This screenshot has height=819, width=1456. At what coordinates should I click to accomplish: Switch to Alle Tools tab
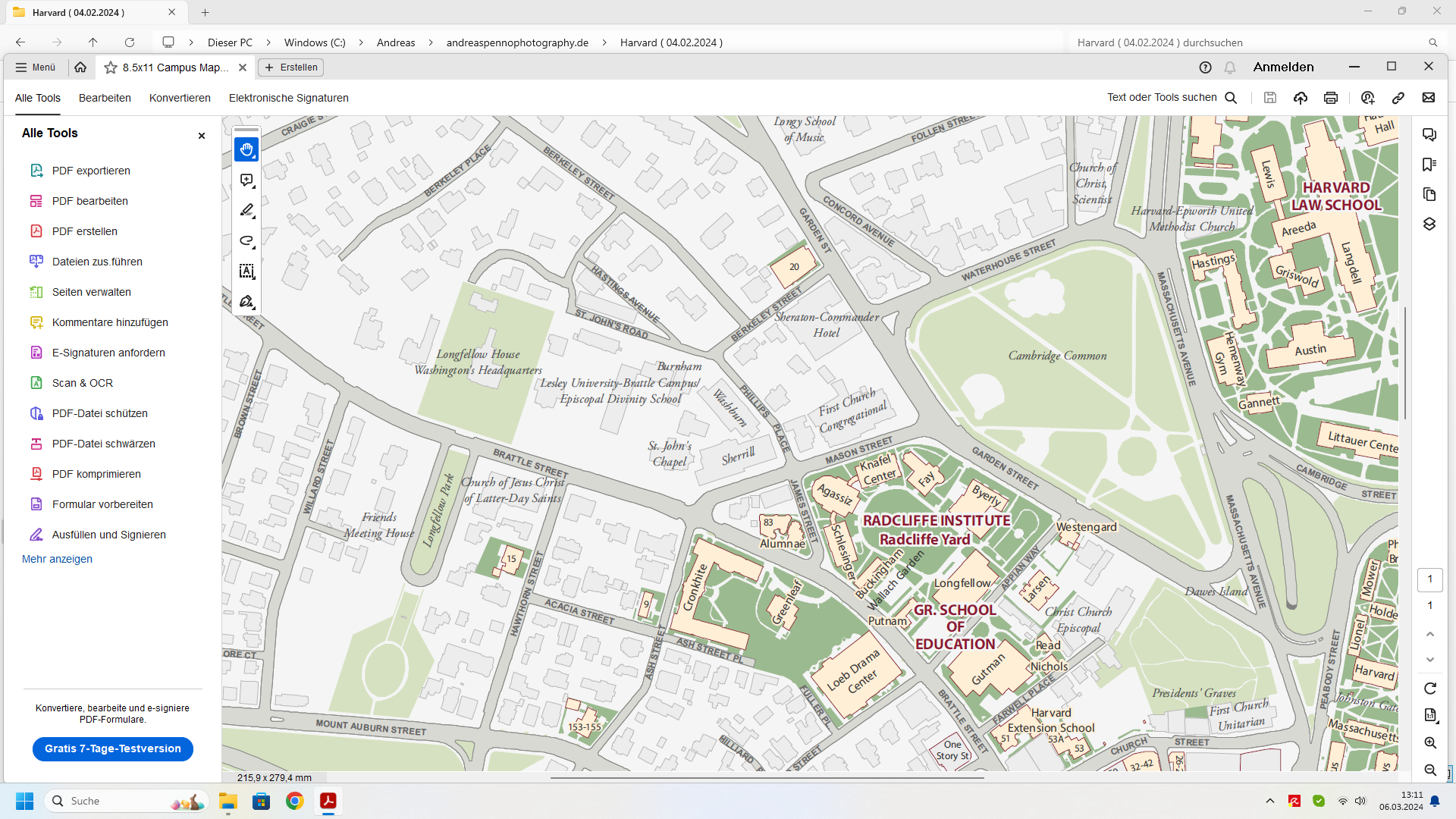click(38, 98)
